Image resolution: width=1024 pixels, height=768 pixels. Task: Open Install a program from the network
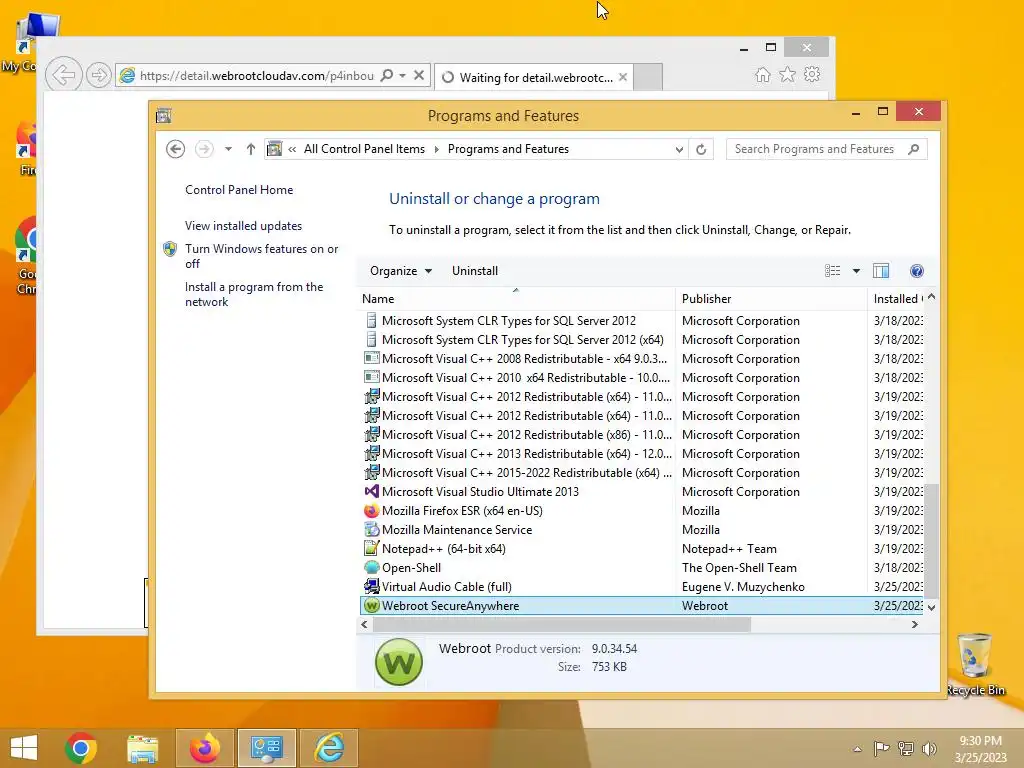(x=254, y=295)
